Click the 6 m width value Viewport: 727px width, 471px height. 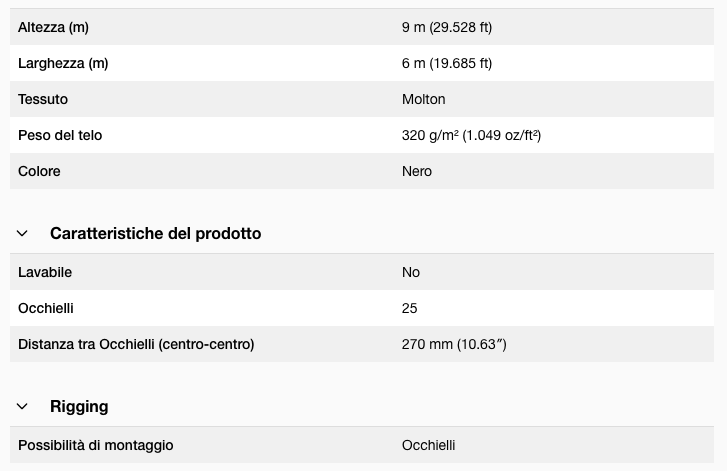click(x=446, y=63)
